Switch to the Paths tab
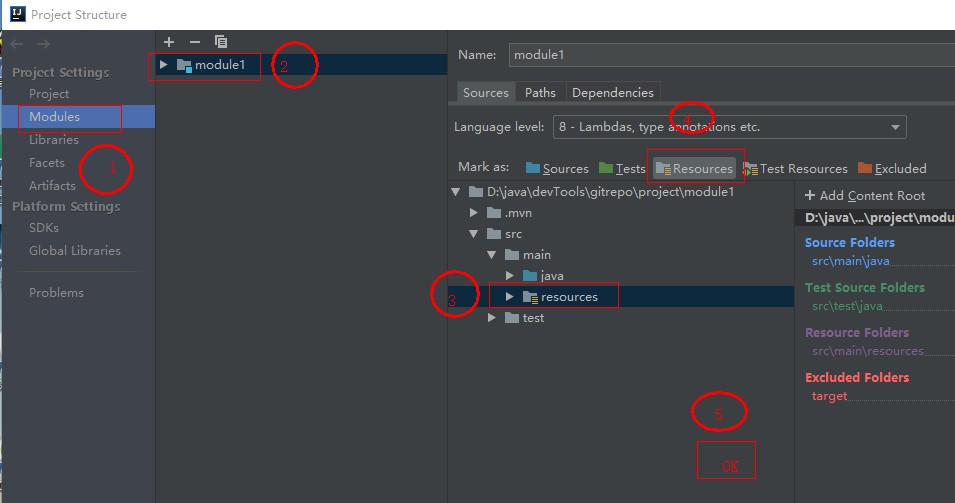955x503 pixels. (x=540, y=93)
